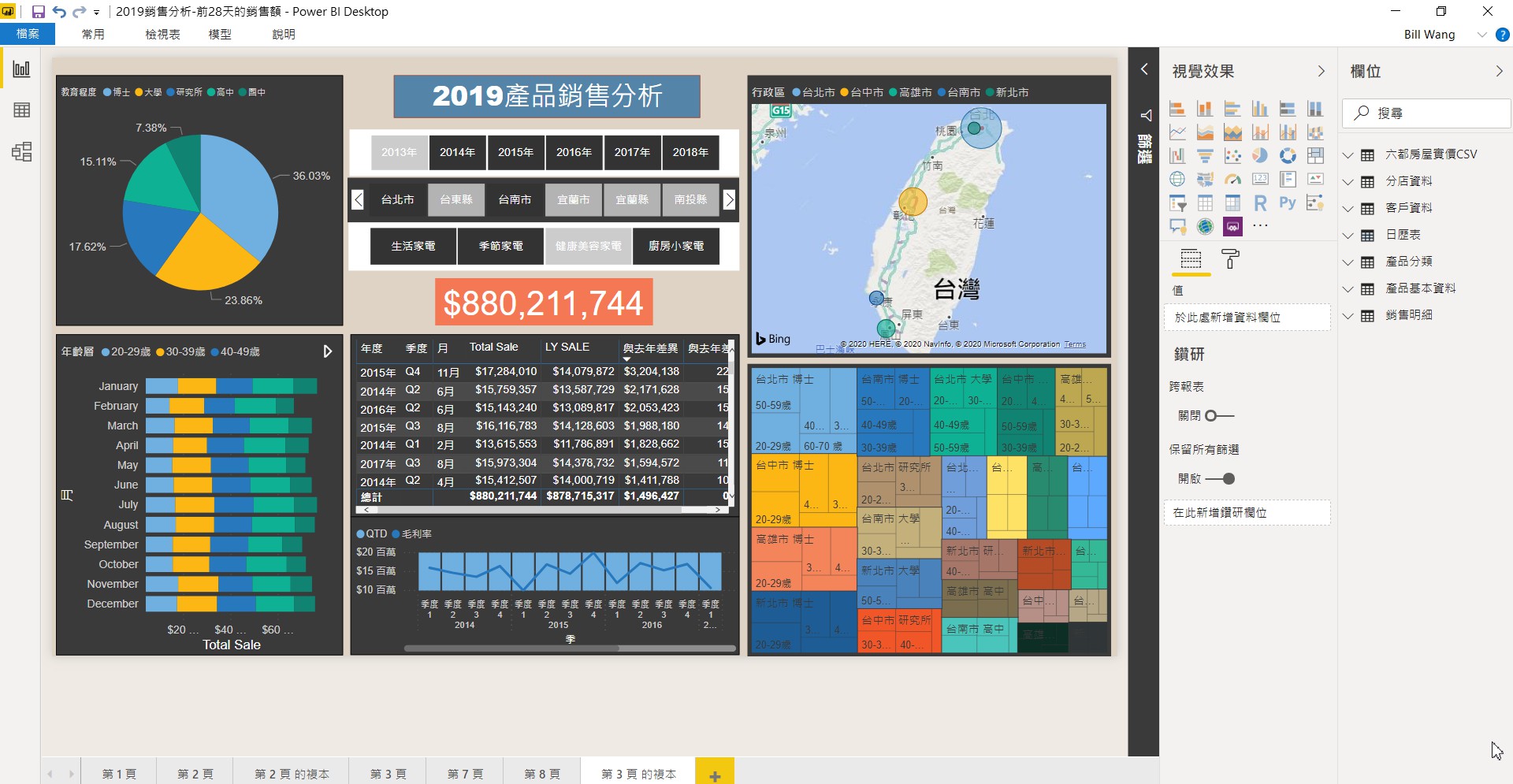Toggle the 健康美容家電 category slicer
This screenshot has width=1513, height=784.
(588, 246)
